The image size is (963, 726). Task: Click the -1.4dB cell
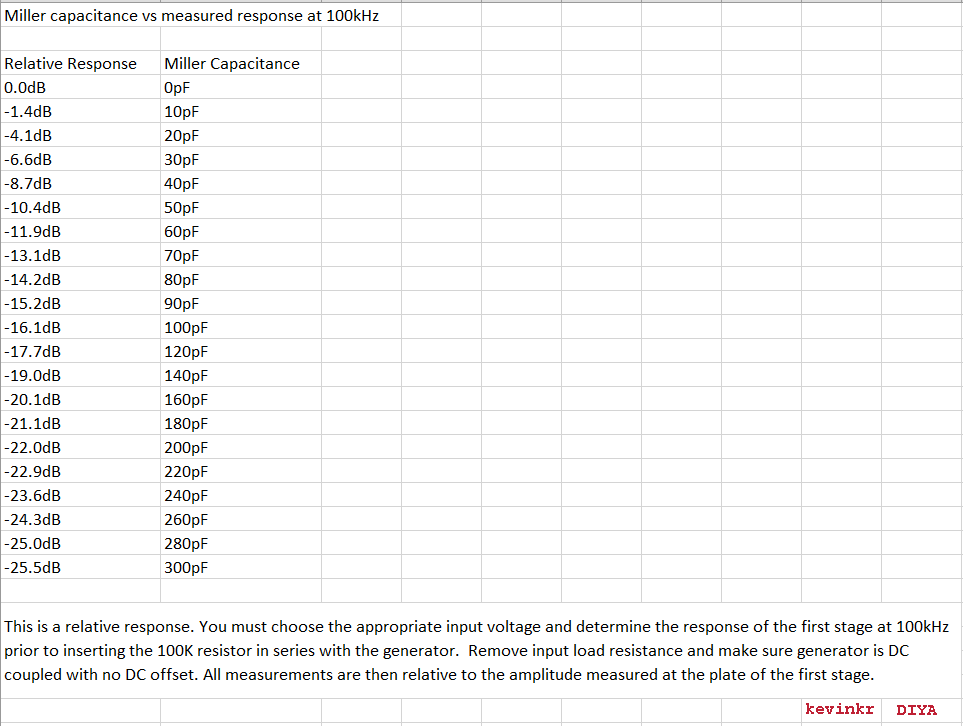(x=80, y=111)
